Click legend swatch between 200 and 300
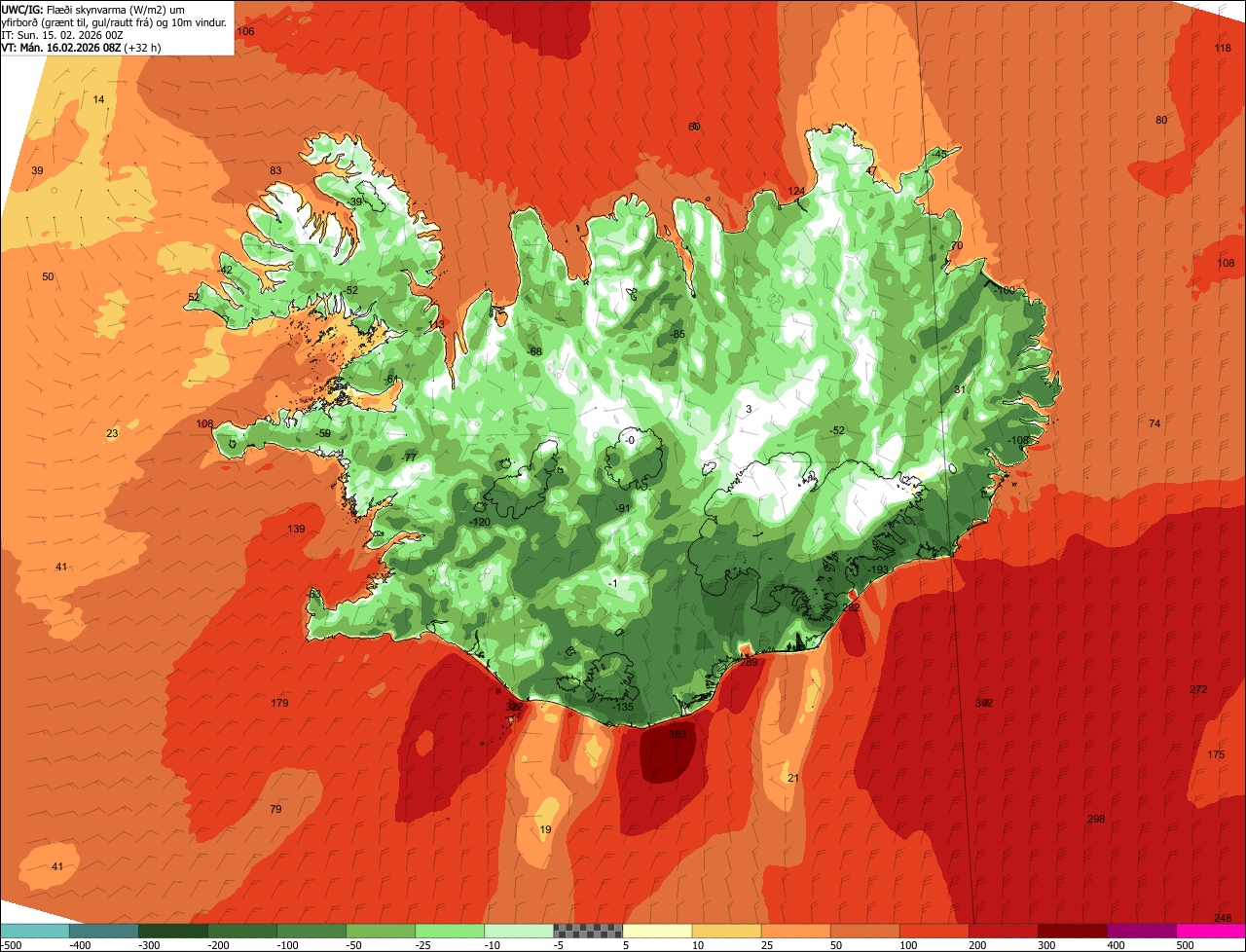 [1004, 930]
